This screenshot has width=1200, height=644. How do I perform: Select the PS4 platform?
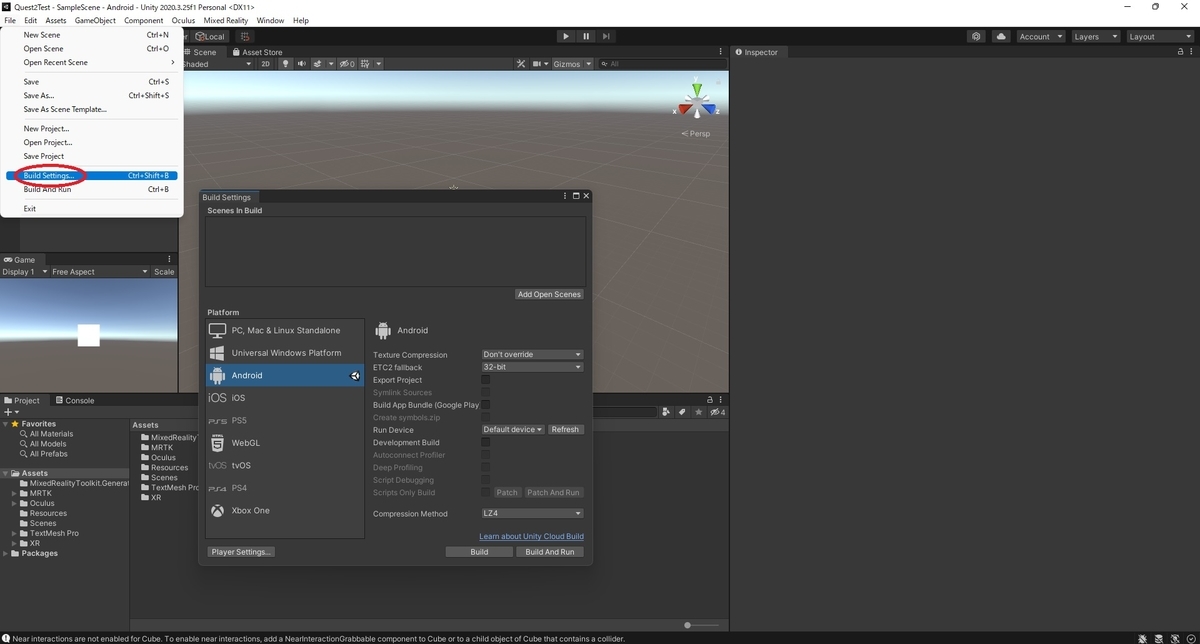[x=285, y=488]
